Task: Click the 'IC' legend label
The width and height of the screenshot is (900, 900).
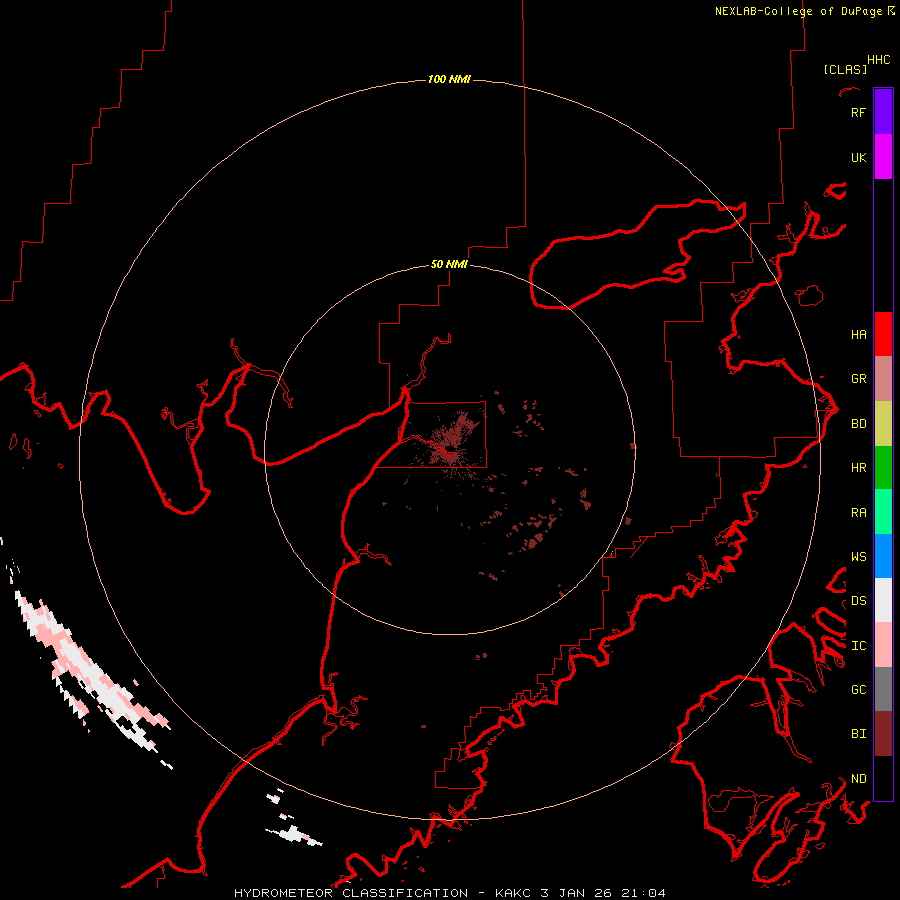Action: pos(858,646)
